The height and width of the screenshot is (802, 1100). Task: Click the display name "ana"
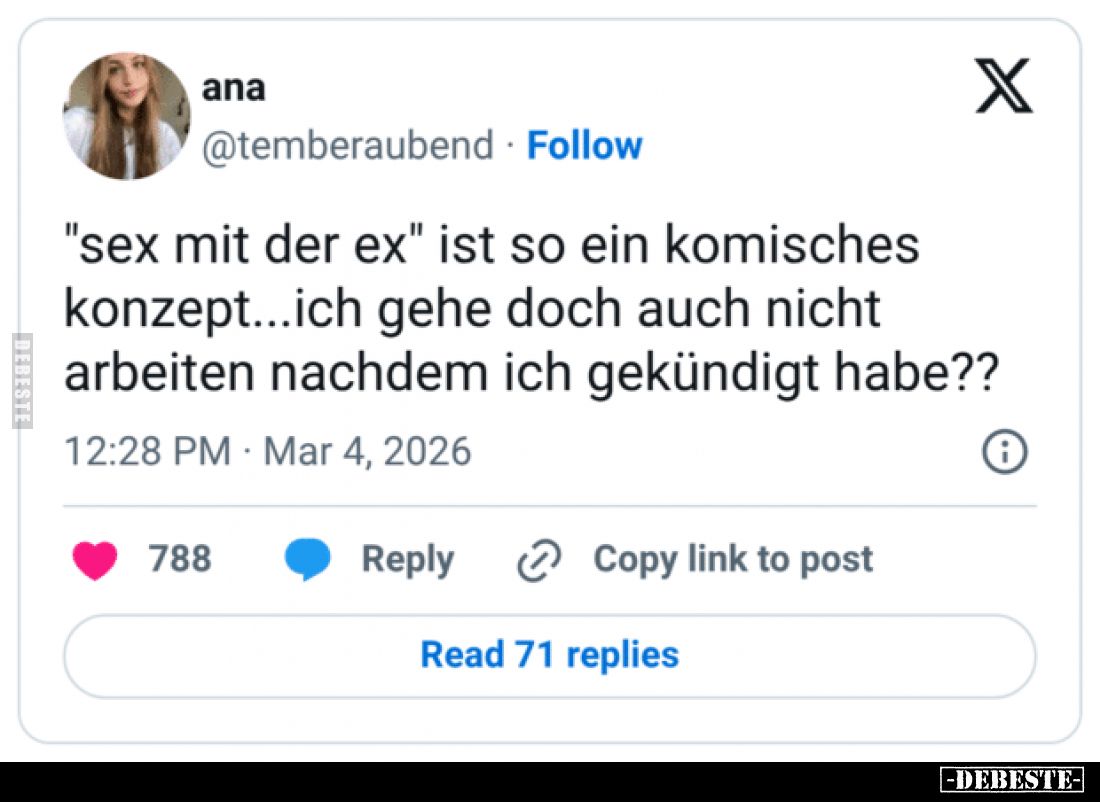234,88
